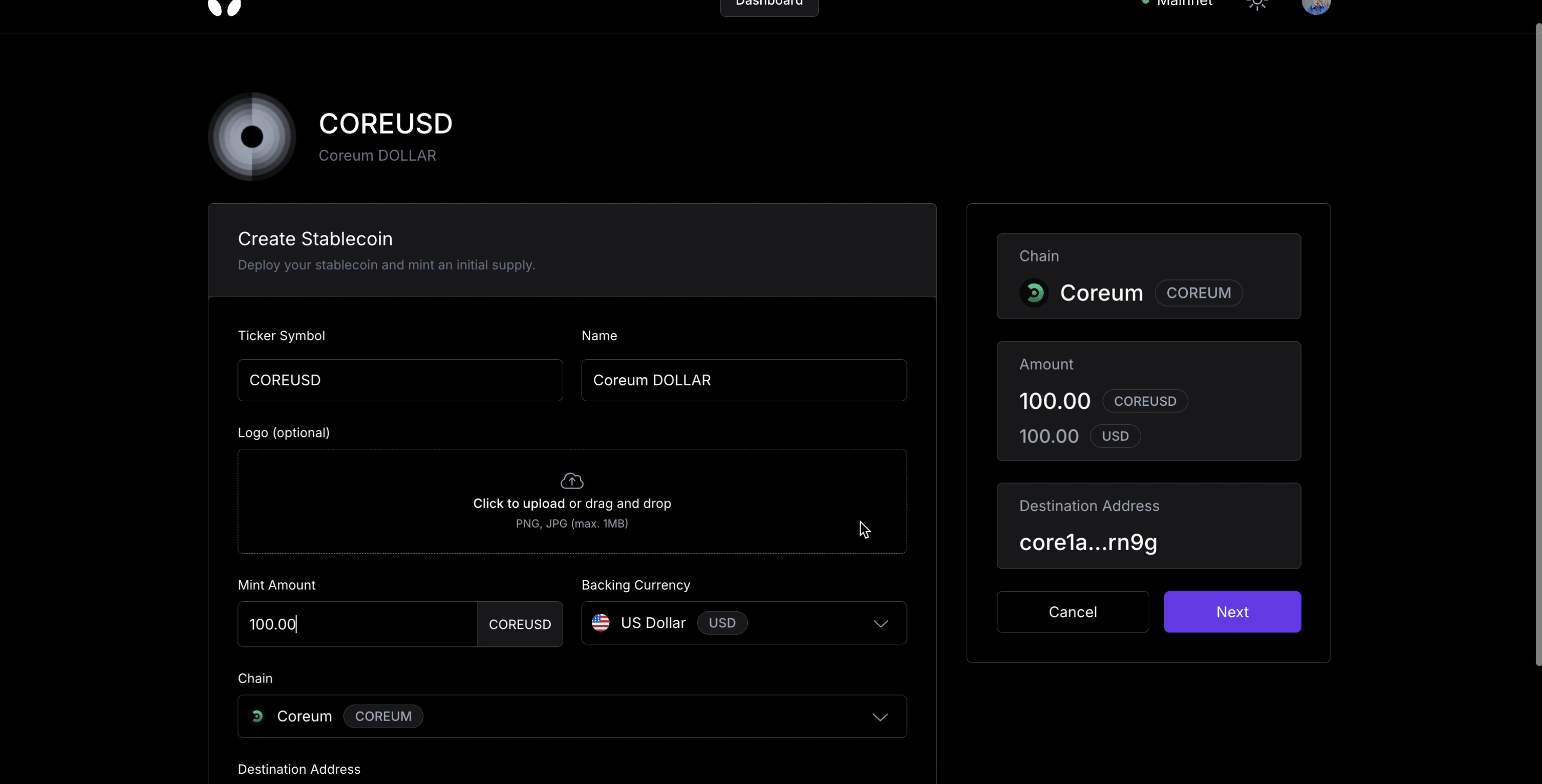1542x784 pixels.
Task: Expand the Chain selection dropdown
Action: [x=572, y=716]
